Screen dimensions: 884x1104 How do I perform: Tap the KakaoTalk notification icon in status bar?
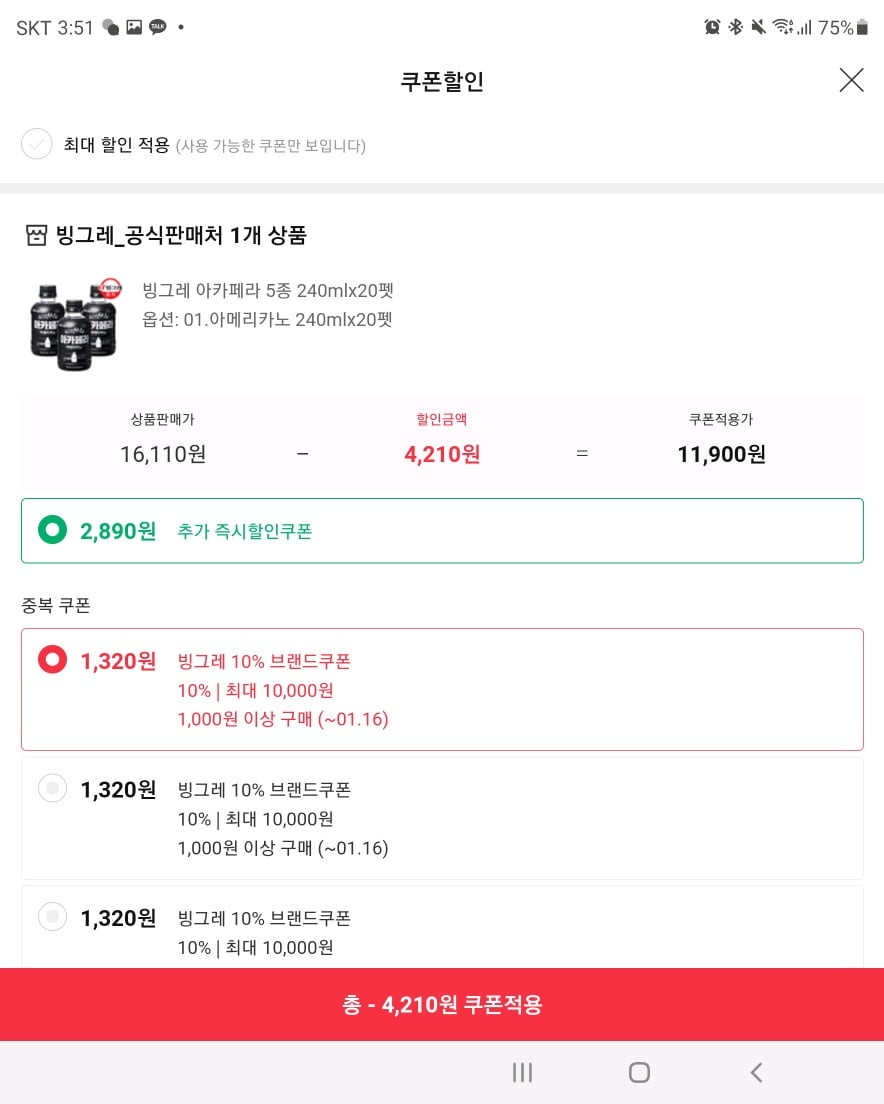coord(158,27)
